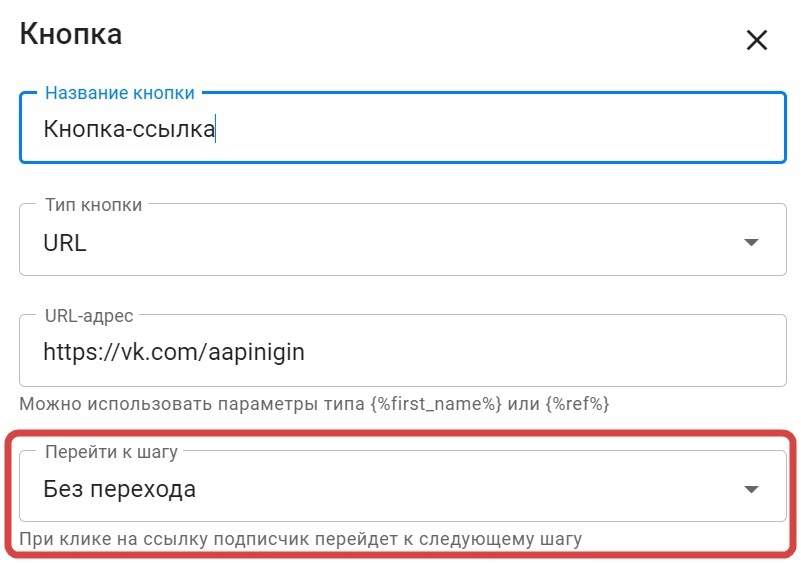Image resolution: width=801 pixels, height=575 pixels.
Task: Open the Тип кнопки dropdown
Action: coord(402,242)
